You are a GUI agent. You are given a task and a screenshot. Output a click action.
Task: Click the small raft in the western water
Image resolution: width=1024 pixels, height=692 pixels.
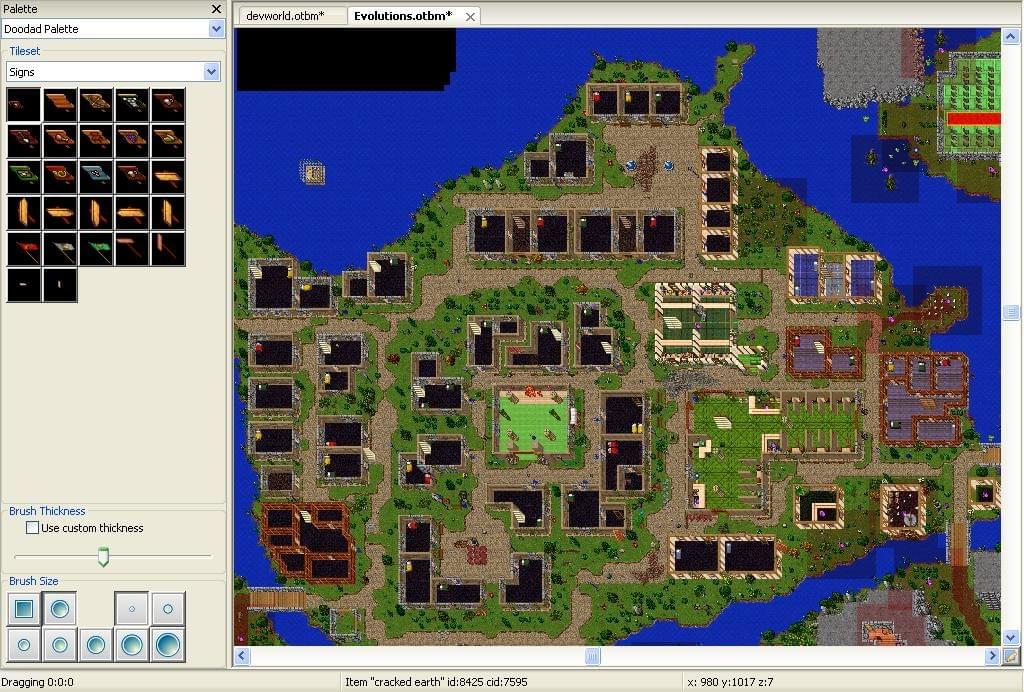313,172
